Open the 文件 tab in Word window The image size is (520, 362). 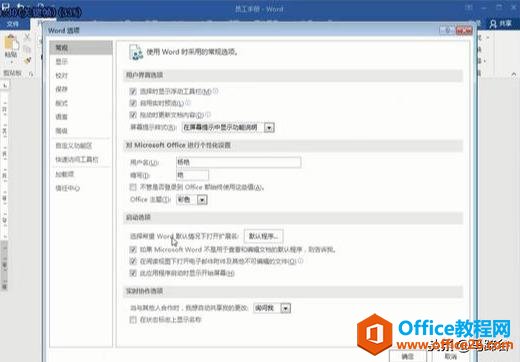pyautogui.click(x=13, y=24)
